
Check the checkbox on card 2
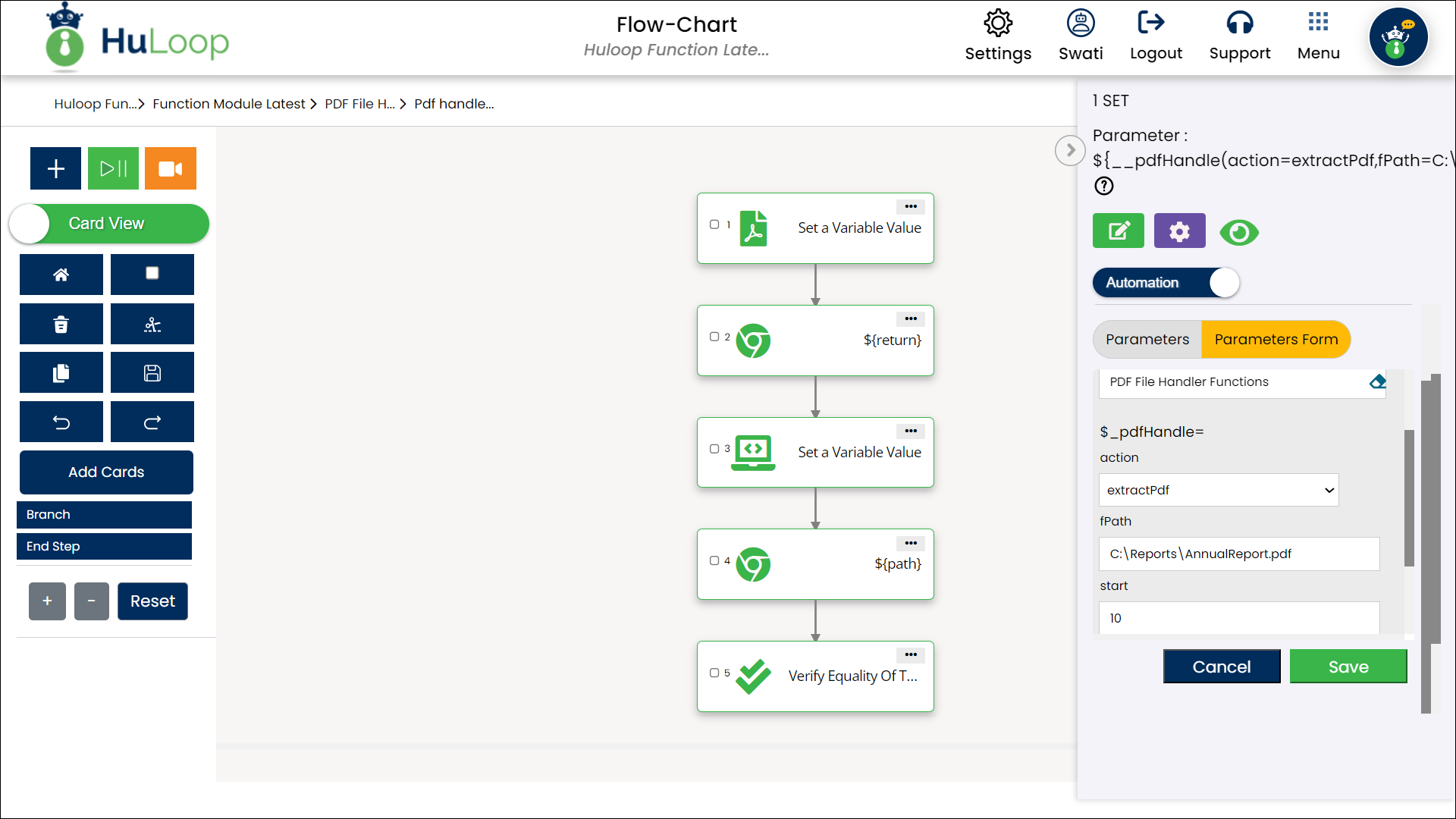(714, 337)
